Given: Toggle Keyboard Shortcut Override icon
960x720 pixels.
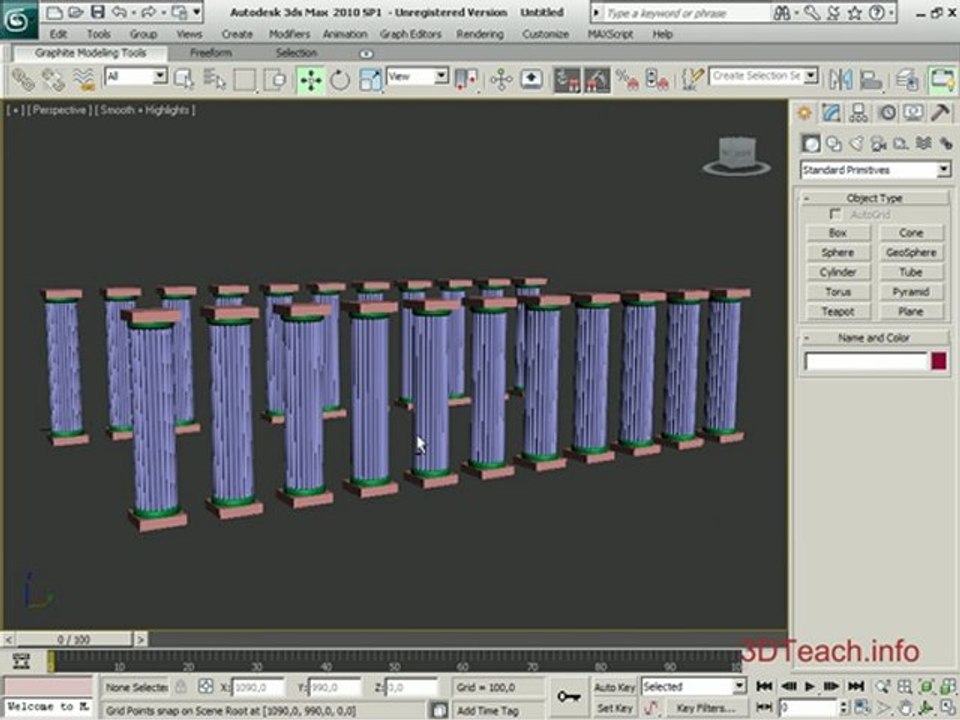Looking at the screenshot, I should point(531,80).
